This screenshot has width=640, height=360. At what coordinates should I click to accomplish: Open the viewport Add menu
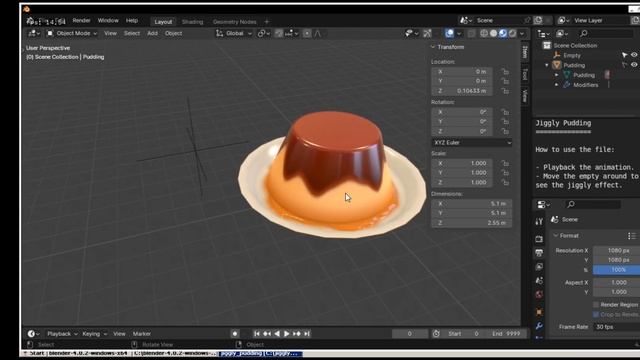point(152,33)
